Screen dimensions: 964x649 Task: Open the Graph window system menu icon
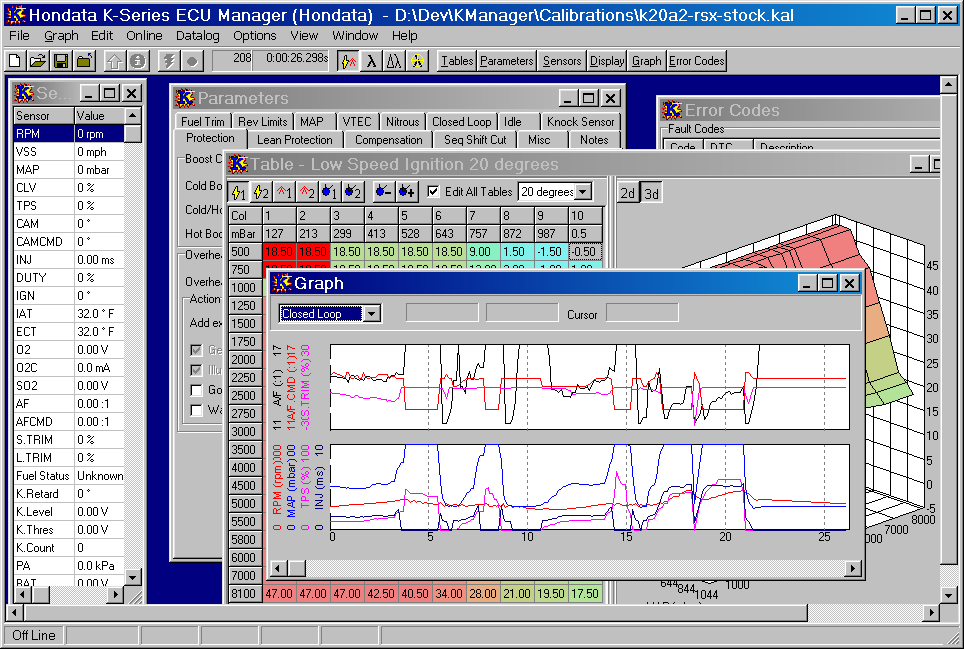pos(282,283)
